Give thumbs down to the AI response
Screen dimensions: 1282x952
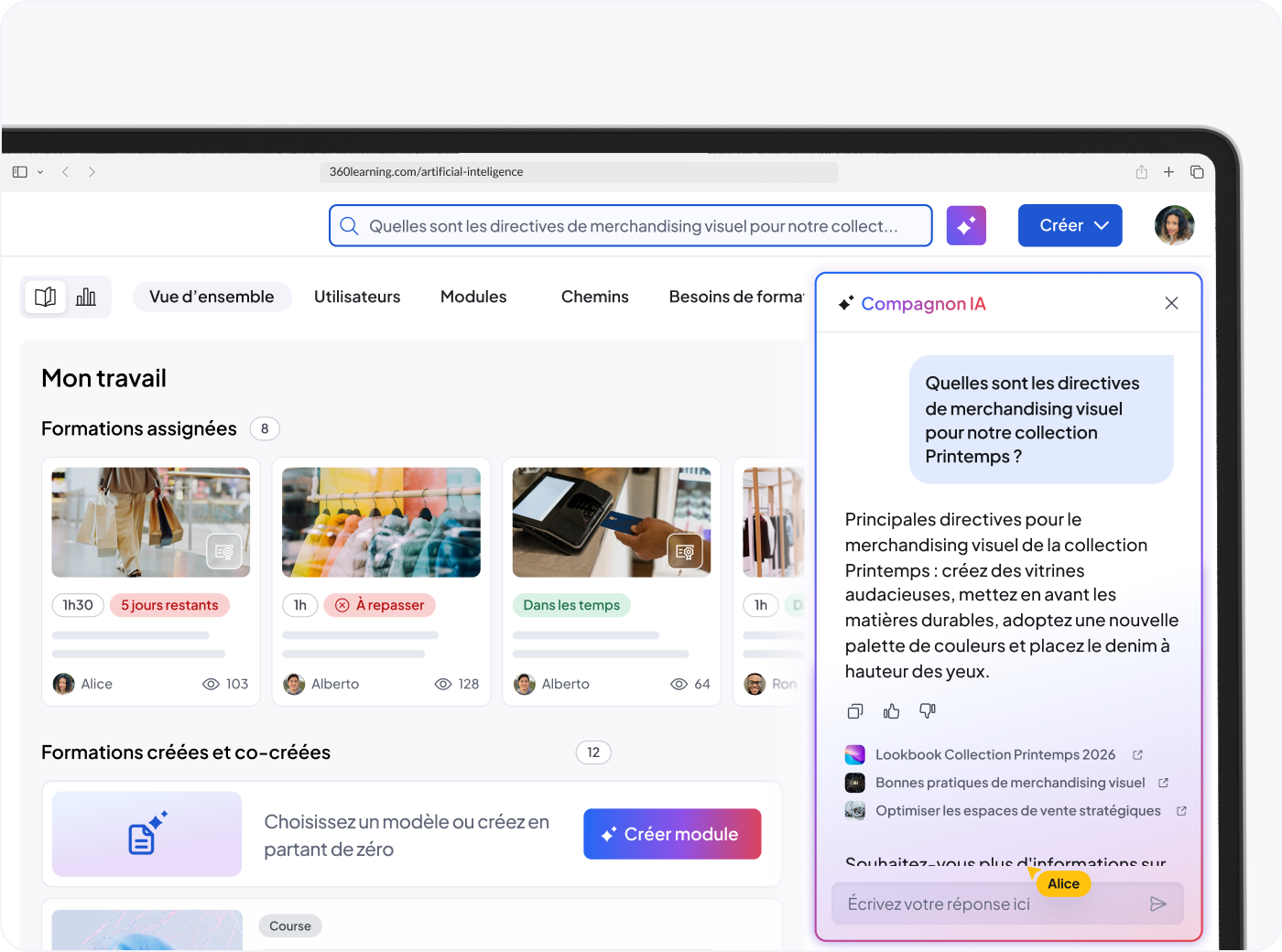click(928, 711)
